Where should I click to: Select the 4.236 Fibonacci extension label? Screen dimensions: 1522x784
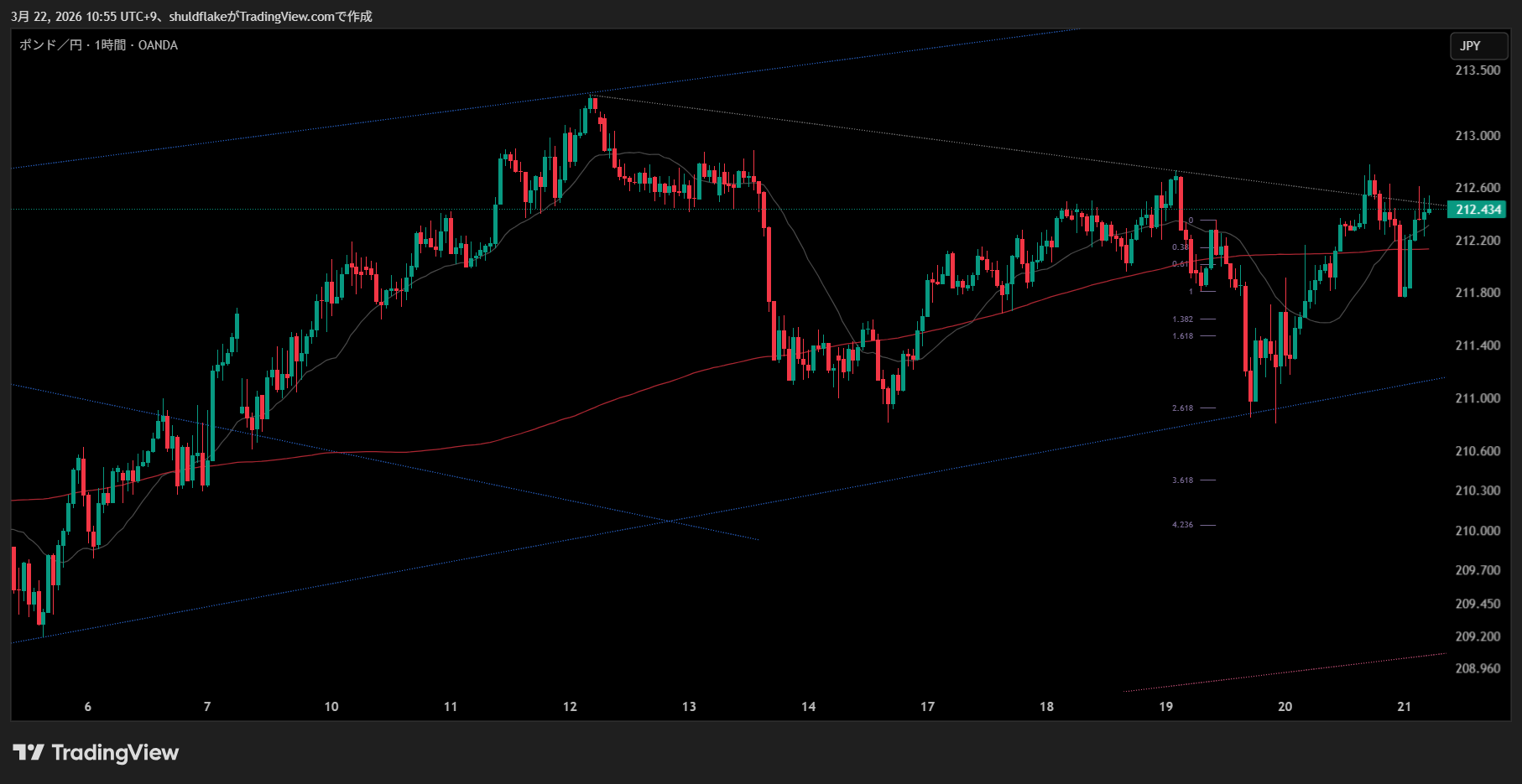point(1182,525)
